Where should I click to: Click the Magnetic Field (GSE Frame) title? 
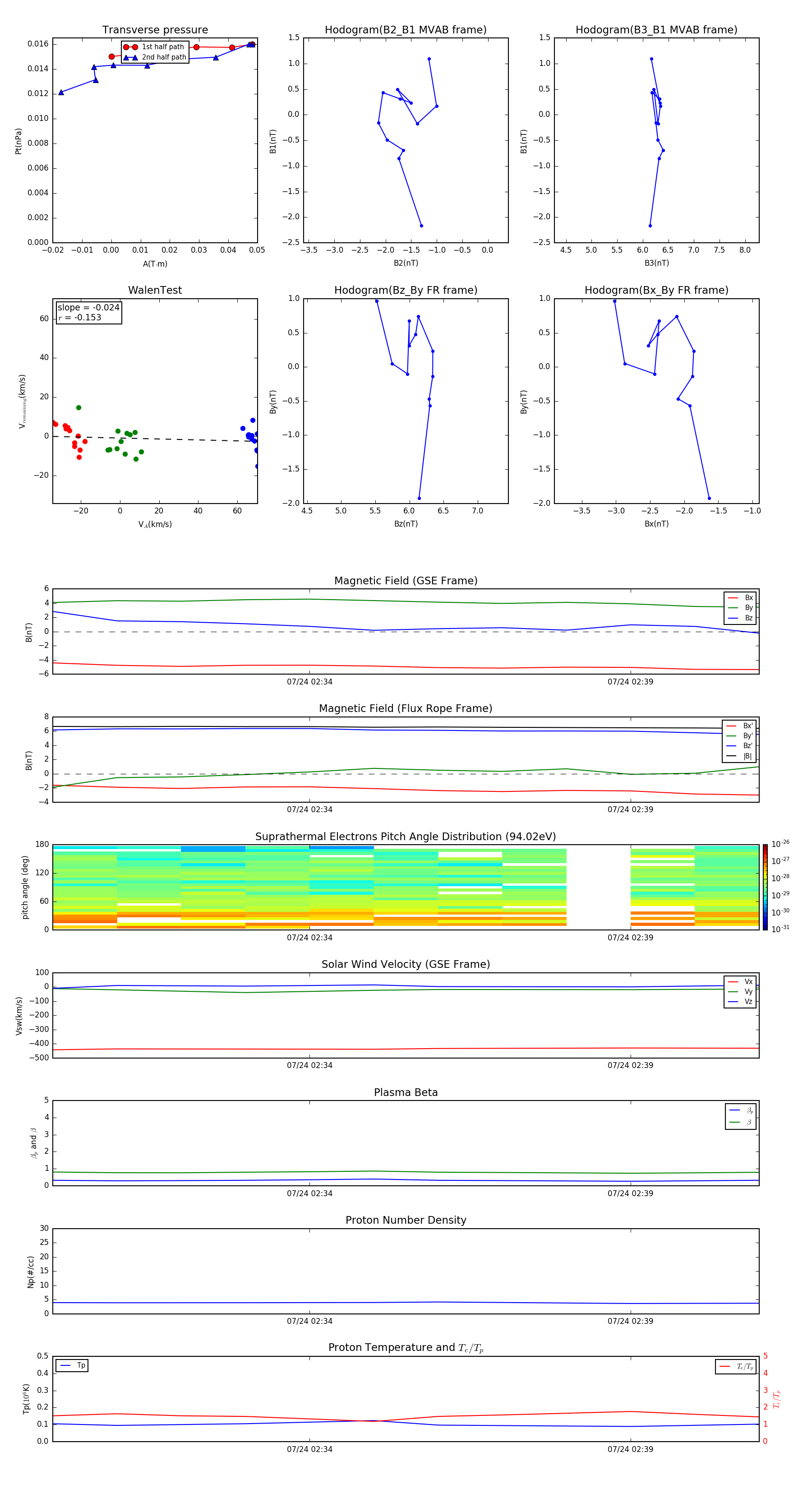pos(406,581)
